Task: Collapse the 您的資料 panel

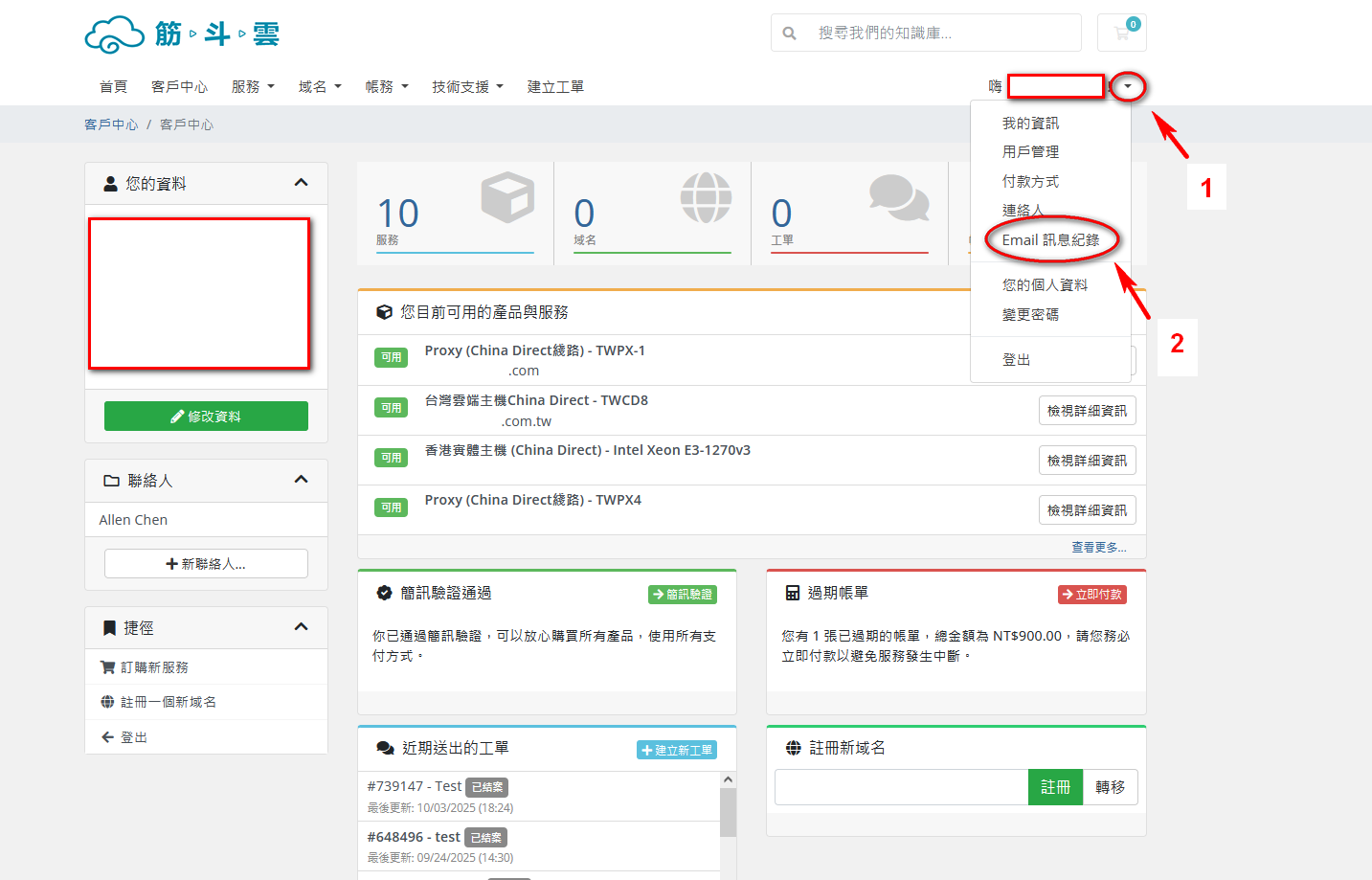Action: coord(301,183)
